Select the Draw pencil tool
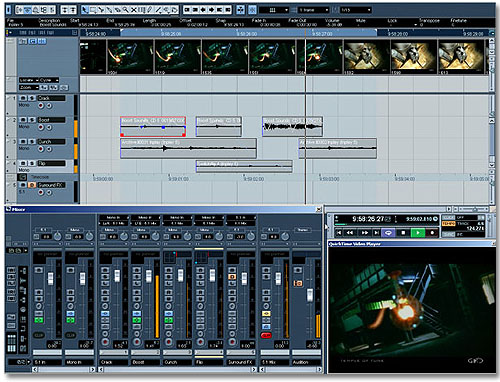The height and width of the screenshot is (382, 500). (x=150, y=10)
